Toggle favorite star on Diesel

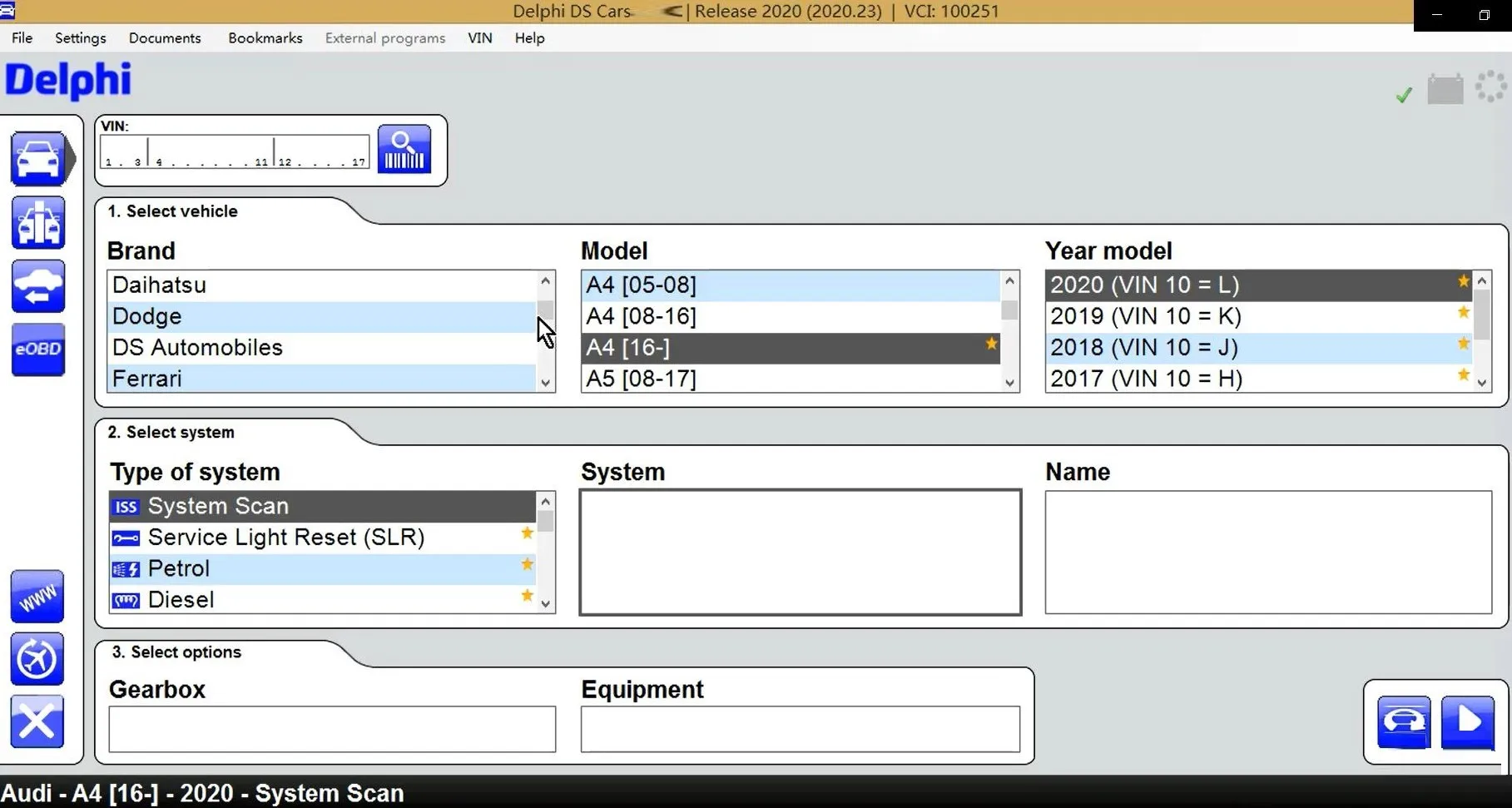(x=527, y=596)
